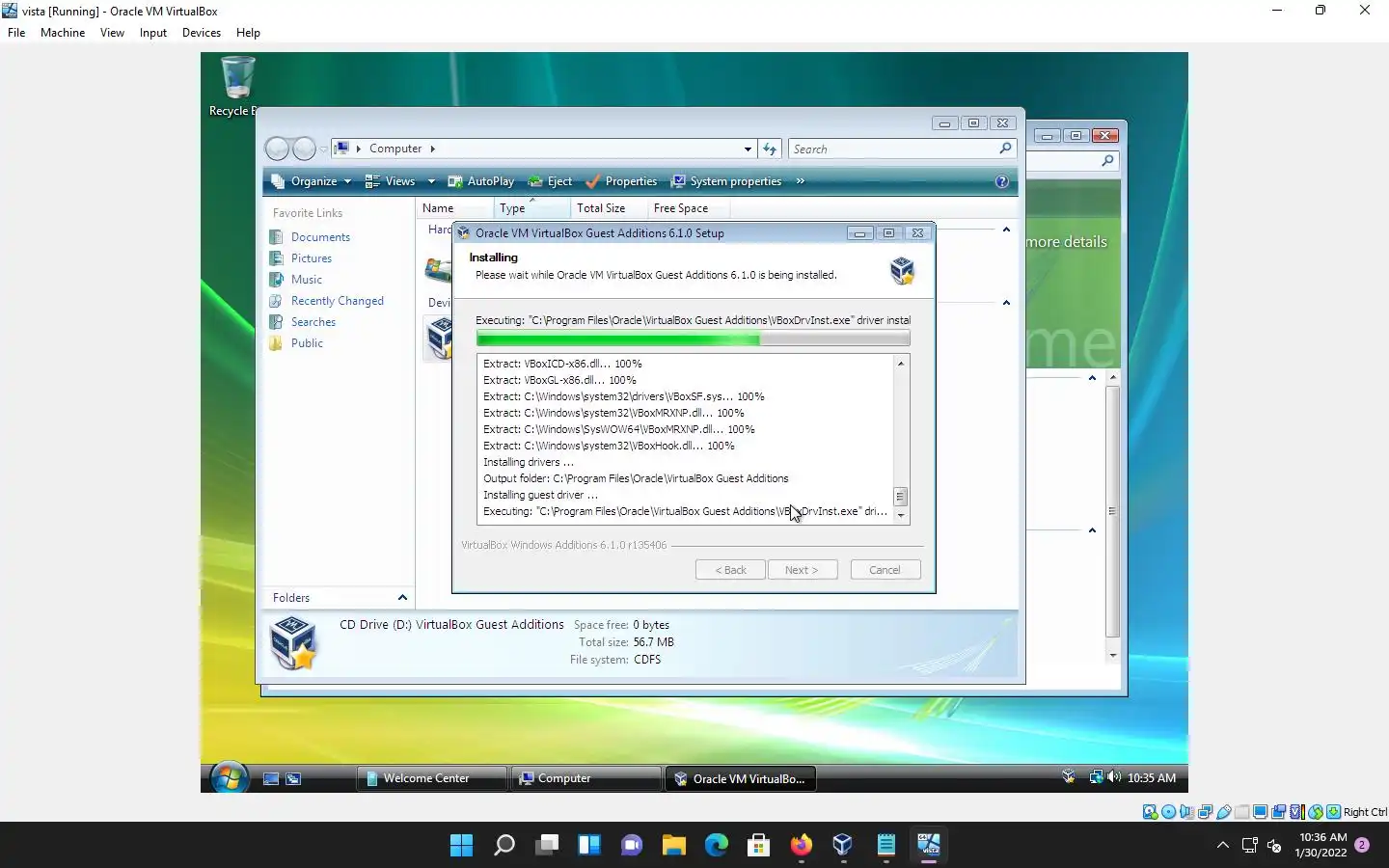This screenshot has width=1389, height=868.
Task: Collapse the Devices with Removable Storage group arrow
Action: [1006, 303]
